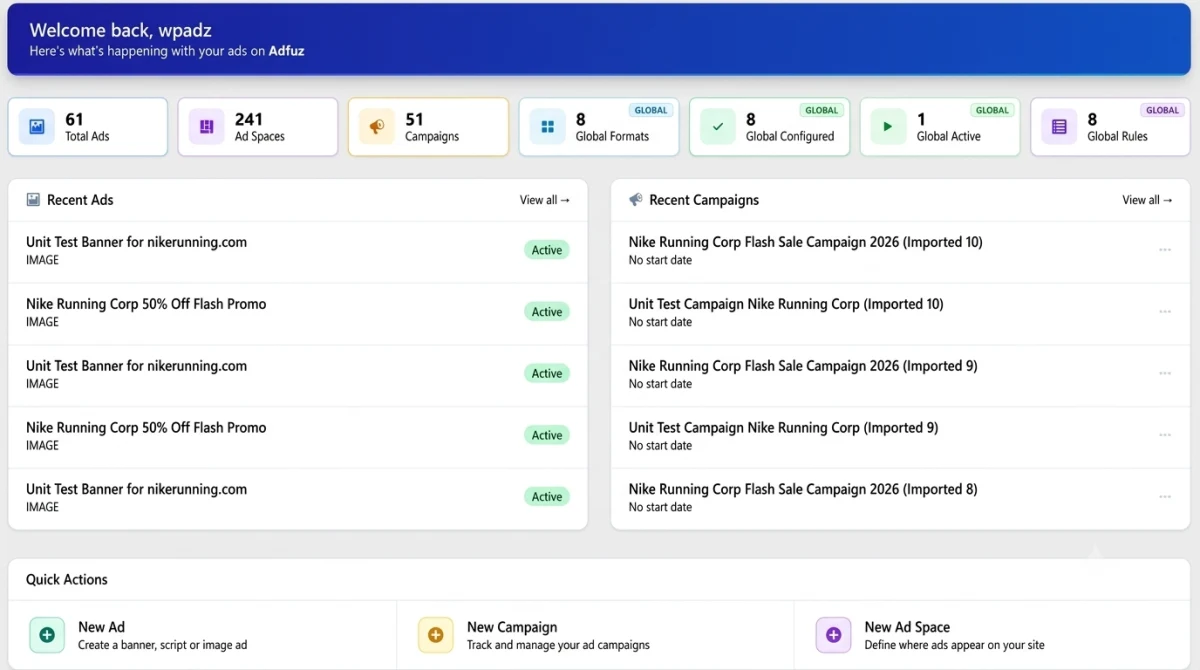The image size is (1200, 670).
Task: Click GLOBAL badge on Global Formats card
Action: pos(651,111)
